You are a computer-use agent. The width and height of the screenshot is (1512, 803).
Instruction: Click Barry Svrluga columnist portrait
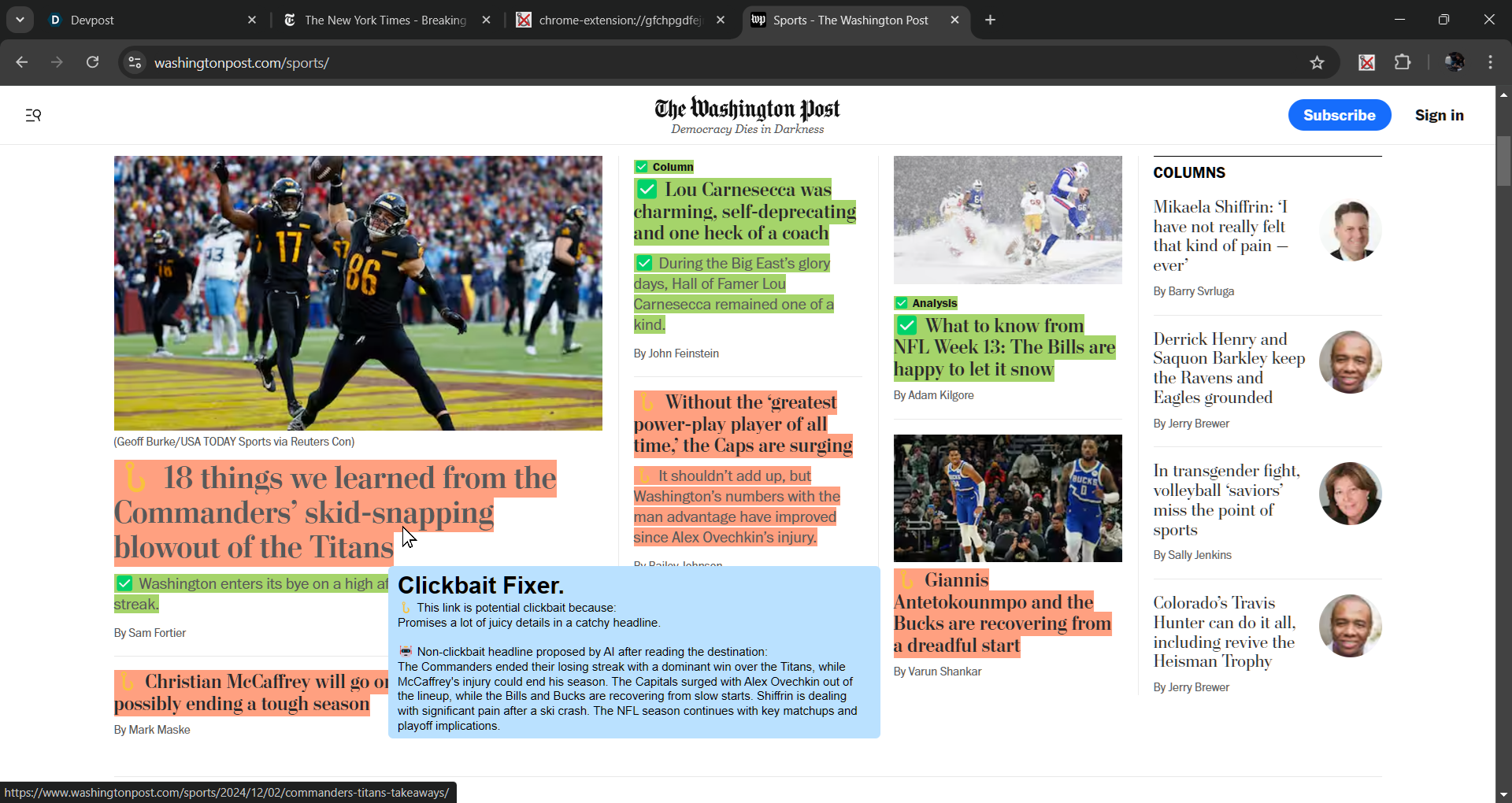click(1350, 230)
